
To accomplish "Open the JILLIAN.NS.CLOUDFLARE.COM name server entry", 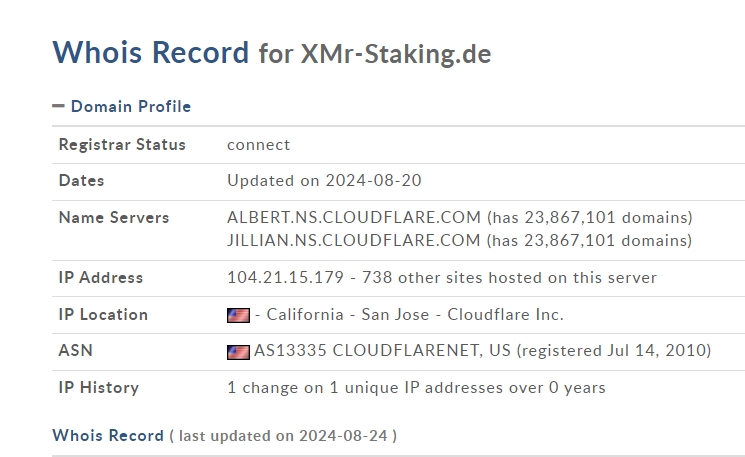I will tap(353, 240).
